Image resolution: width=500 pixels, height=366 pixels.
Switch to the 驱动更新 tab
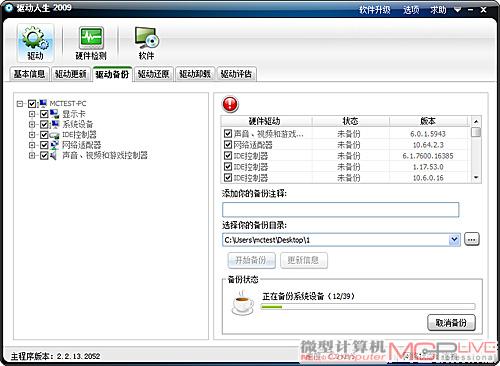coord(70,74)
